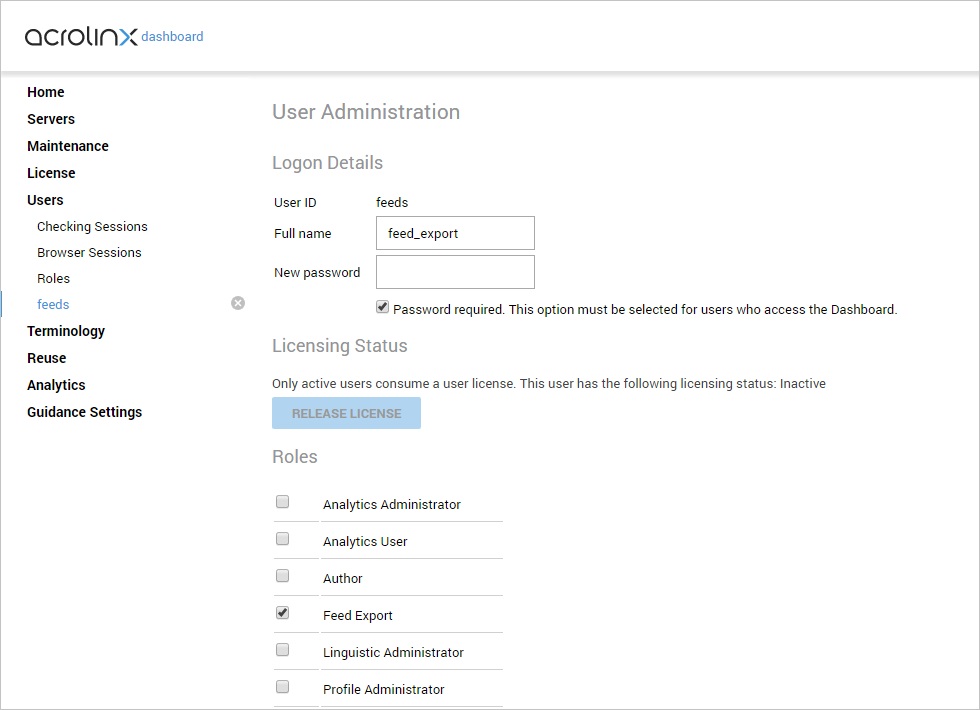Click the Full name input field
This screenshot has height=710, width=980.
click(455, 233)
